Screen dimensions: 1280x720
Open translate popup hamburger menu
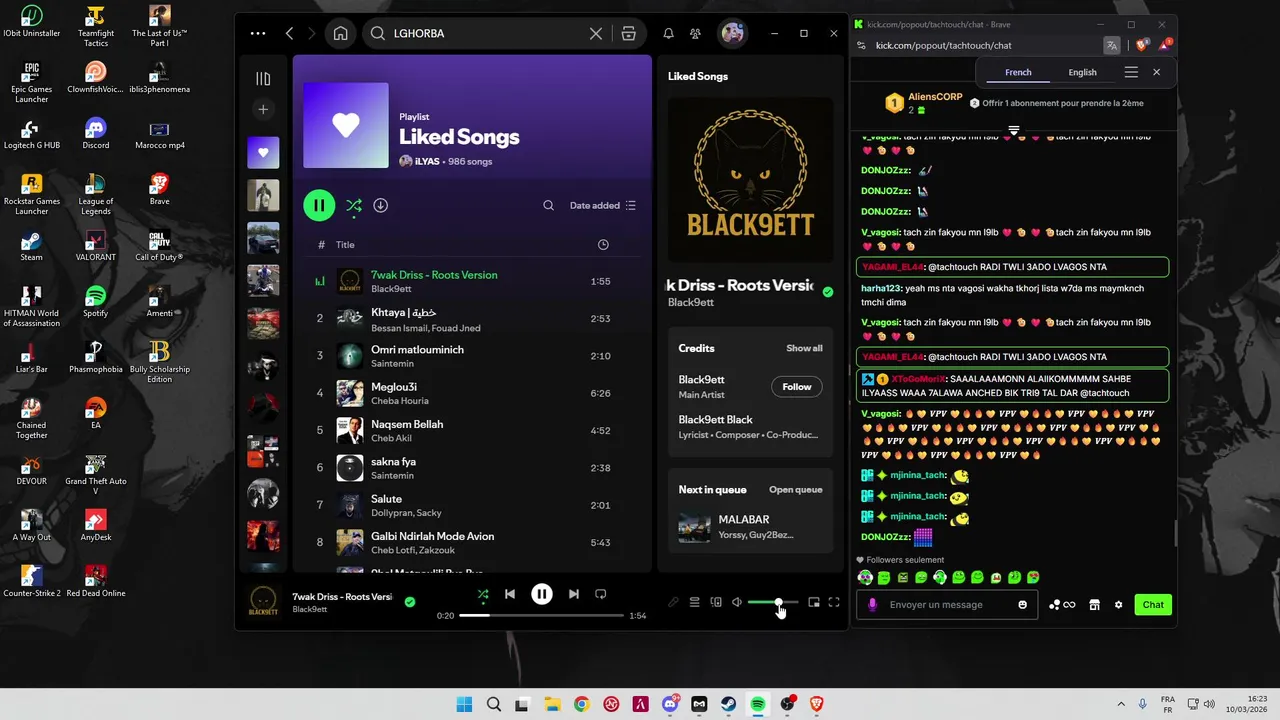pos(1131,72)
